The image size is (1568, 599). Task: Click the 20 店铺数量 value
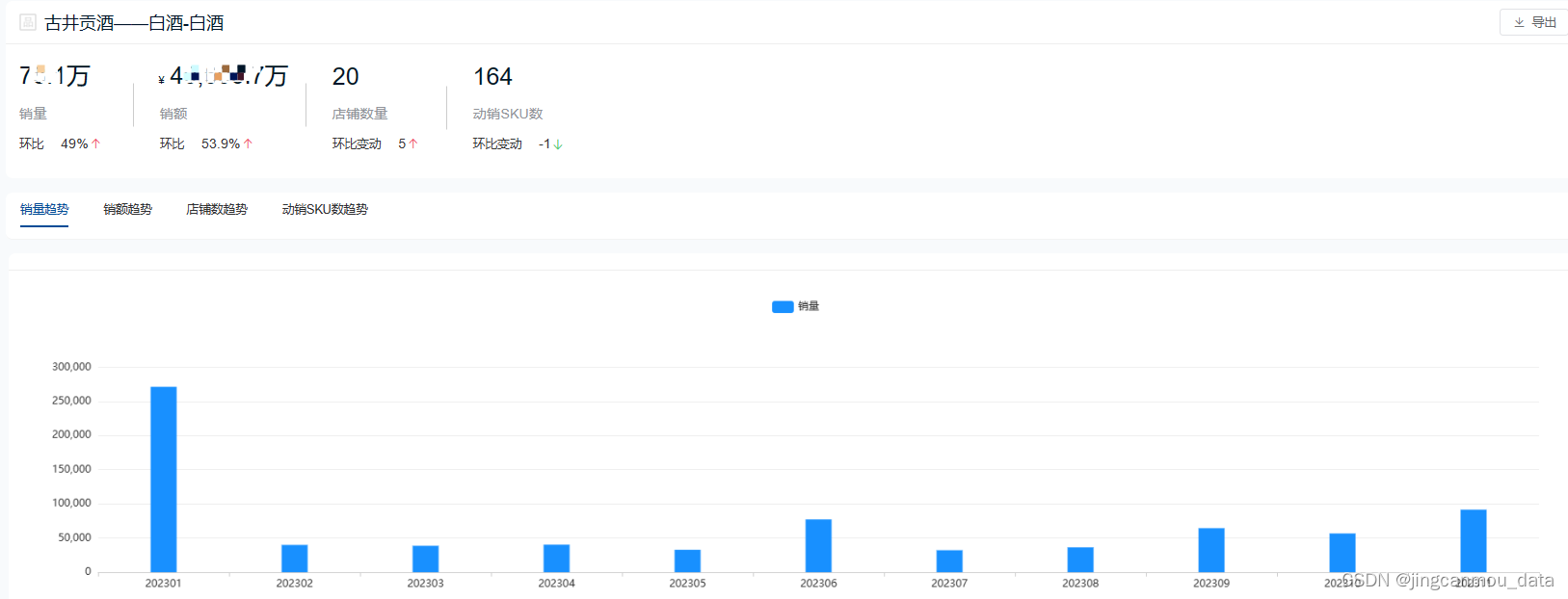point(345,76)
